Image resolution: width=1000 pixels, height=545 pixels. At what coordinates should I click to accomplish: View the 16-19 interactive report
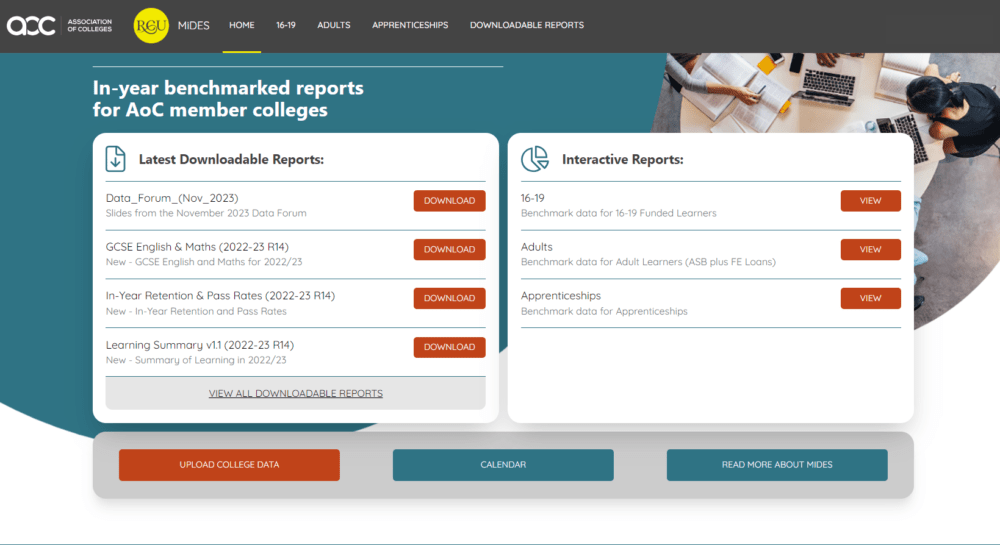pyautogui.click(x=870, y=201)
